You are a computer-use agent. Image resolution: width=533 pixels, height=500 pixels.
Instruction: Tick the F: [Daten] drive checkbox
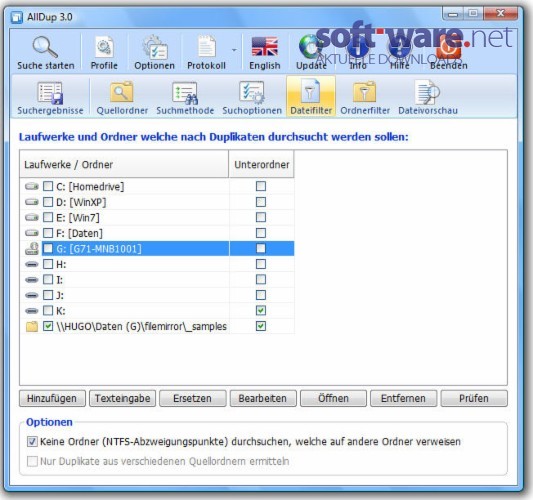coord(48,233)
